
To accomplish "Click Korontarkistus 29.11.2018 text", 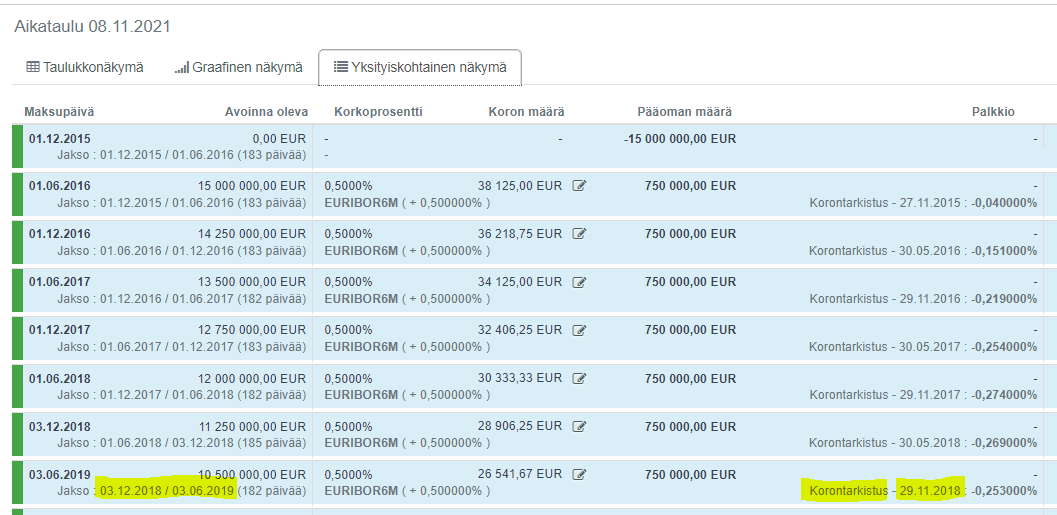I will (x=885, y=491).
